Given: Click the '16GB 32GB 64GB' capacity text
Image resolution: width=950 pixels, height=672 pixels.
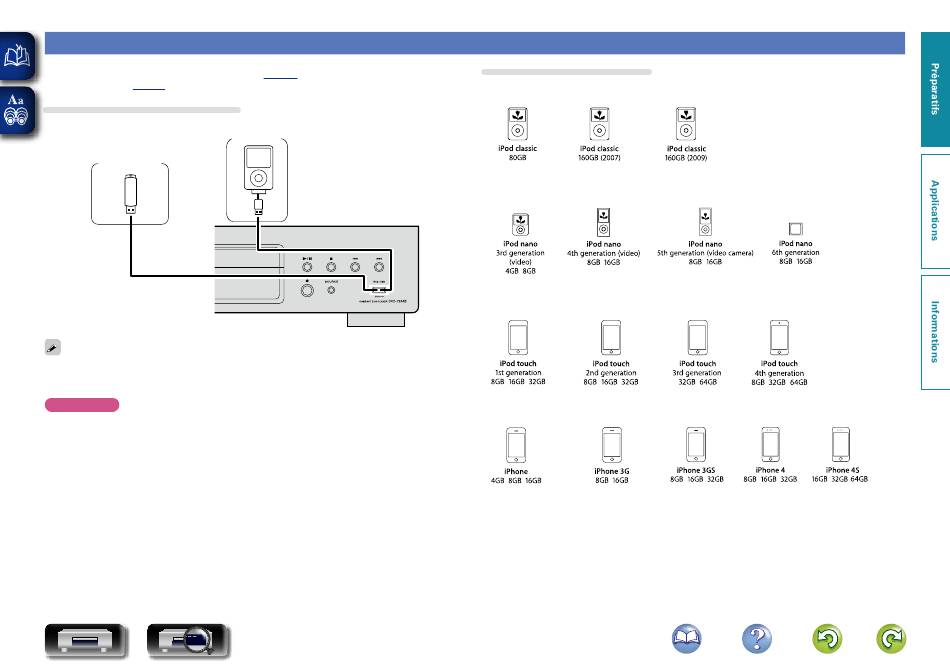Looking at the screenshot, I should (x=840, y=479).
